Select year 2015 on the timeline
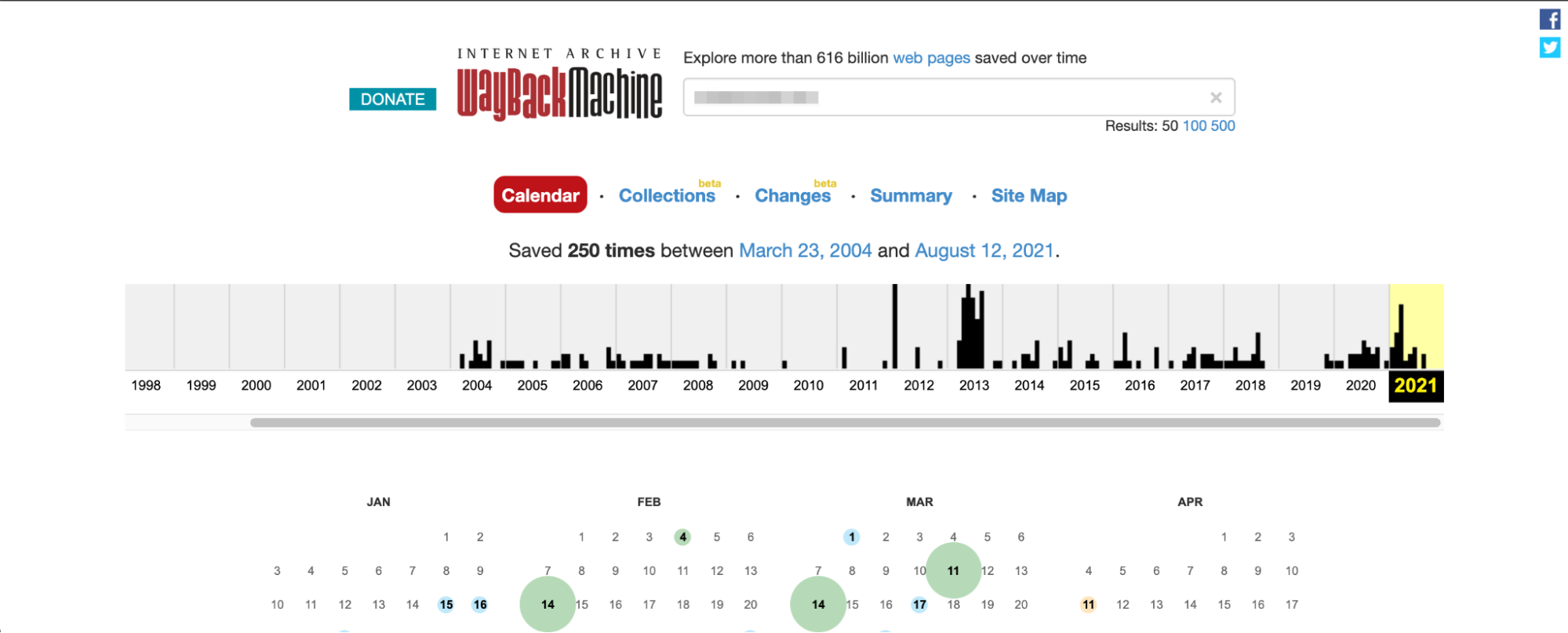Image resolution: width=1568 pixels, height=633 pixels. pyautogui.click(x=1085, y=385)
